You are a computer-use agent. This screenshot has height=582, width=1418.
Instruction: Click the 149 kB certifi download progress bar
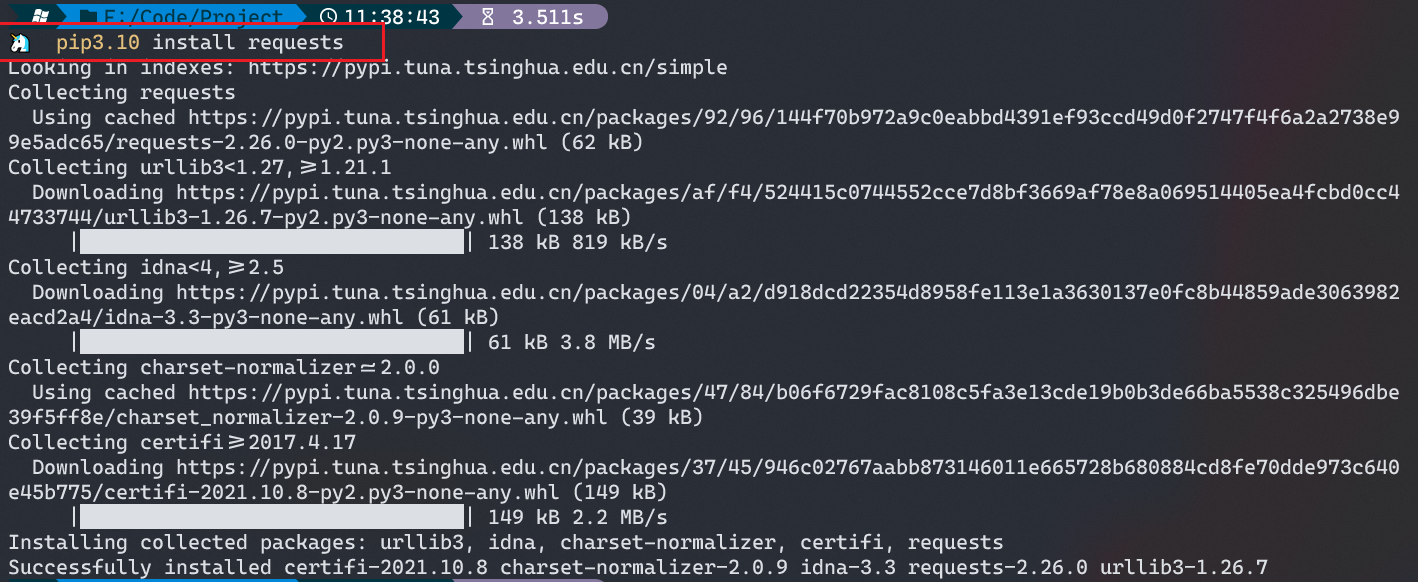pos(272,517)
